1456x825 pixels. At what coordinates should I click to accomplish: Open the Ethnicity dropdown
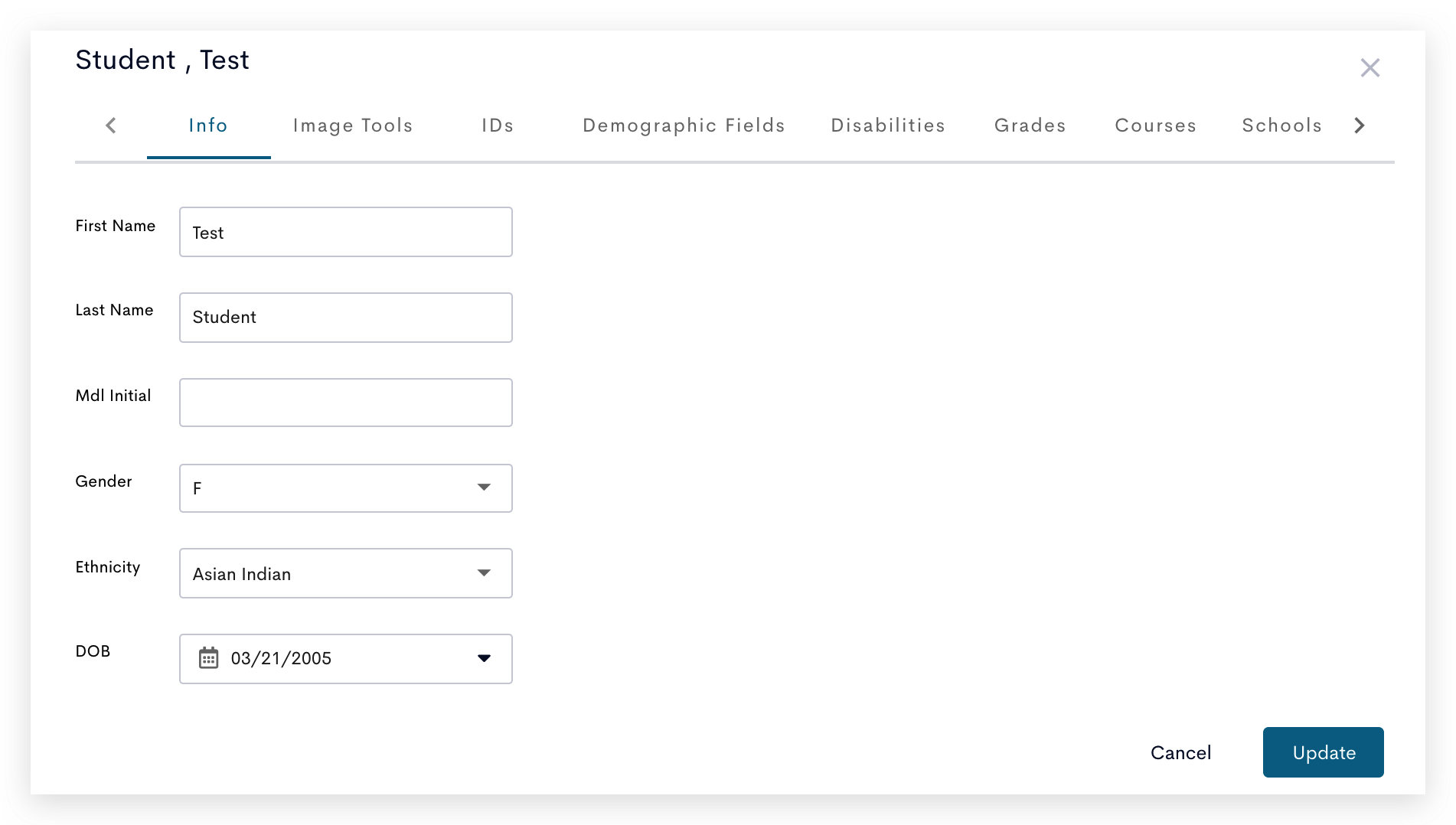tap(346, 573)
